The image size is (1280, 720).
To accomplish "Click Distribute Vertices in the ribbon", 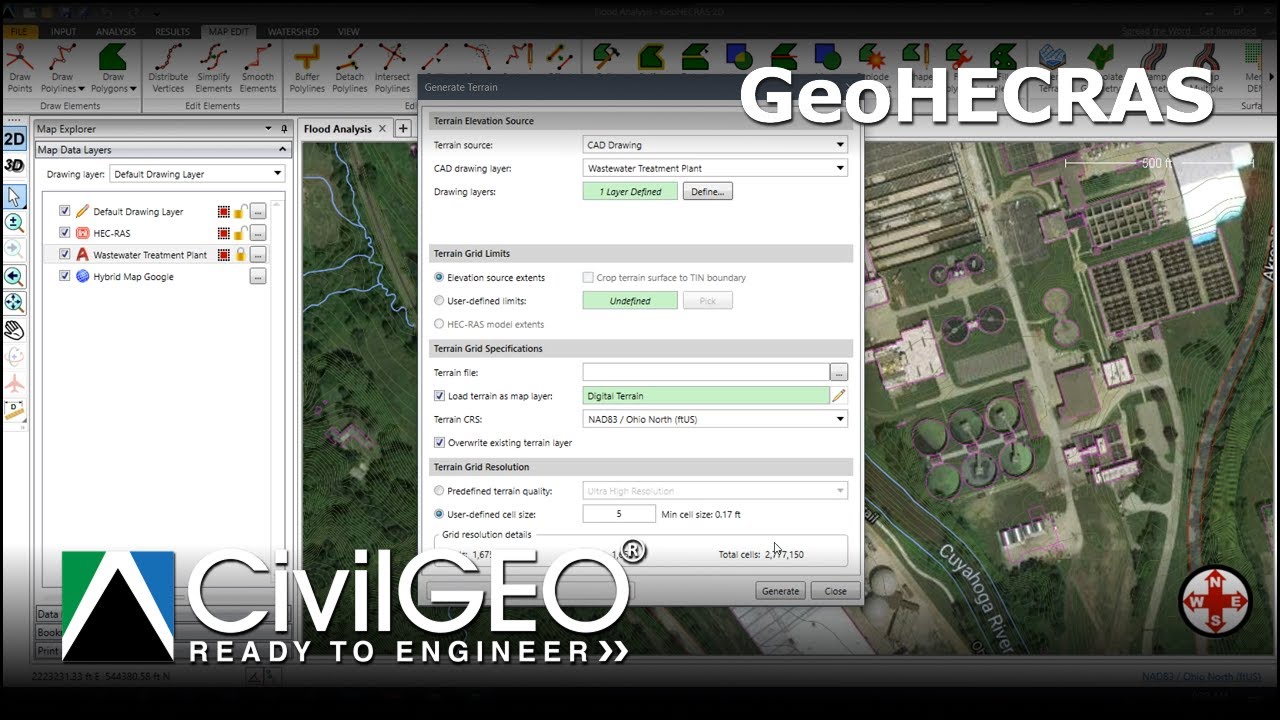I will (168, 68).
